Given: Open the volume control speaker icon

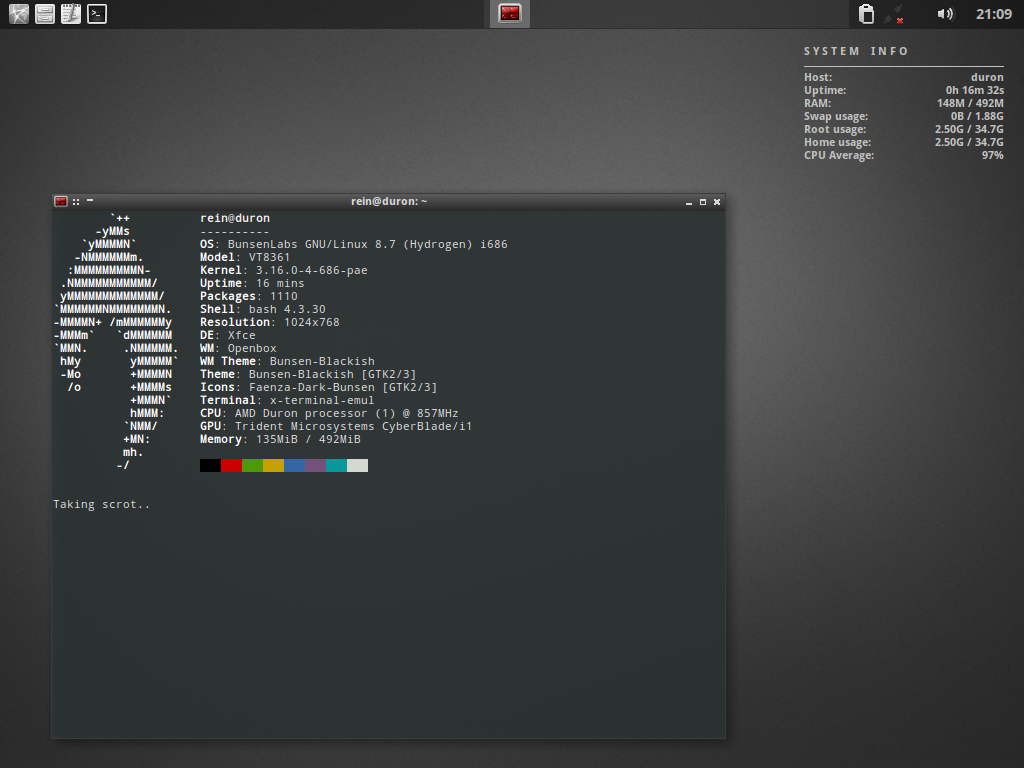Looking at the screenshot, I should 944,14.
